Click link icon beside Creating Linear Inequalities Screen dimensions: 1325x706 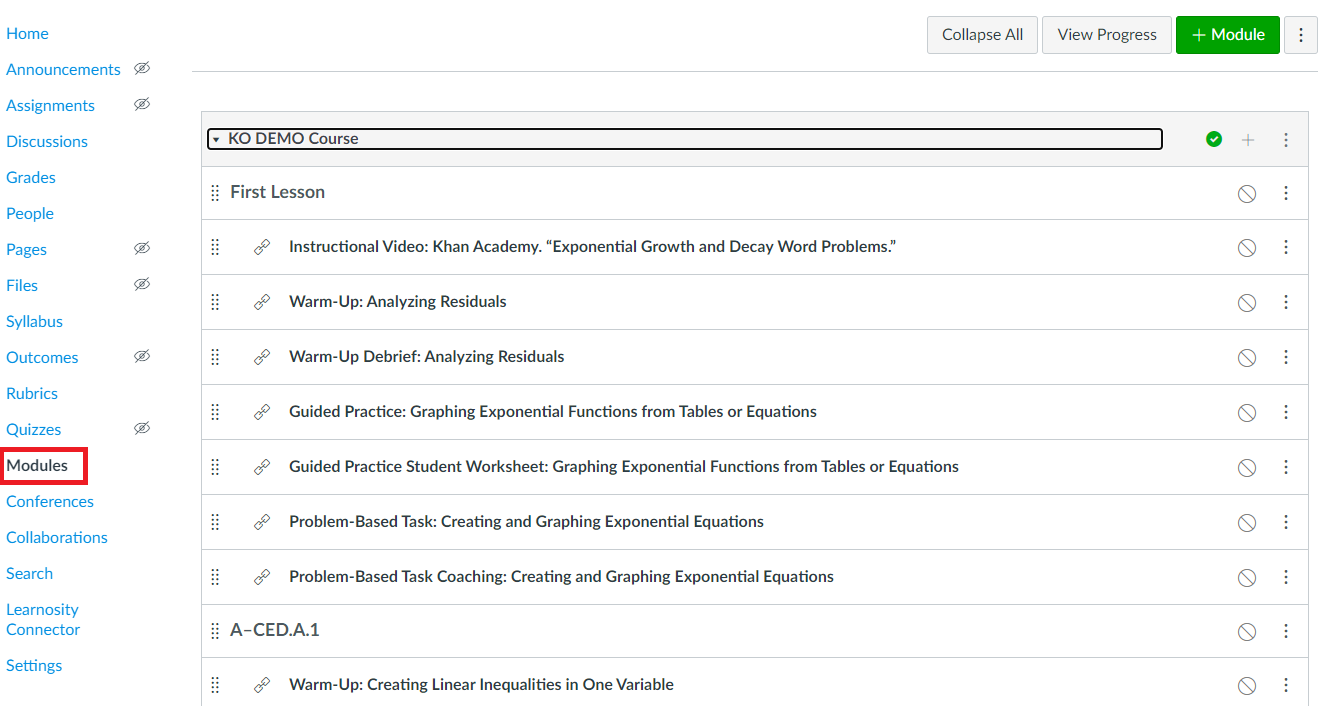262,685
